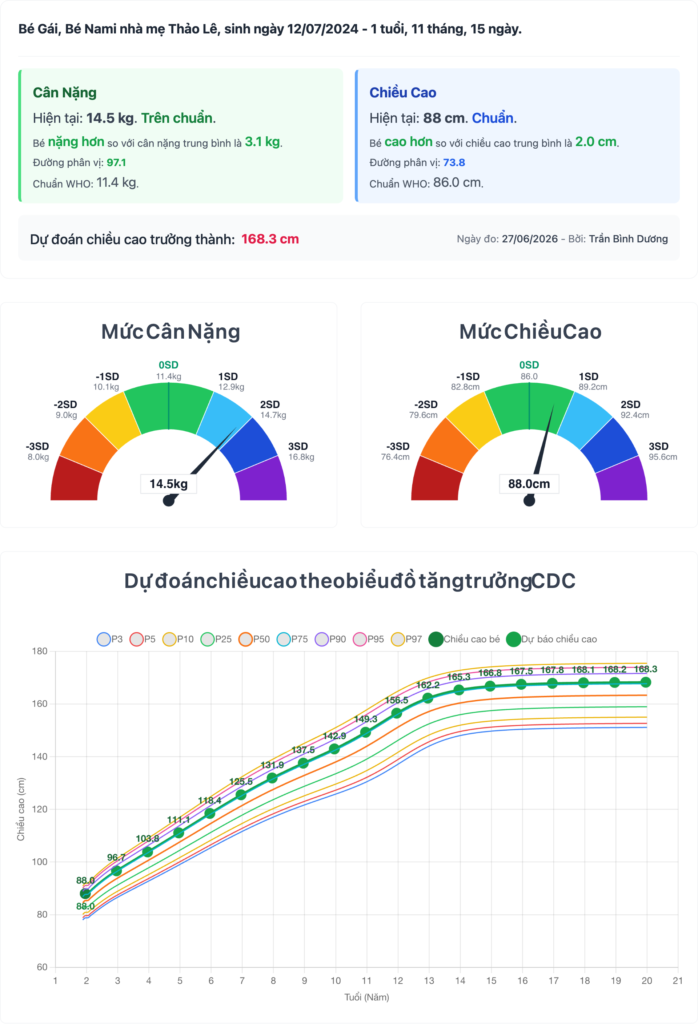Hide the P10 curve via legend

click(178, 639)
